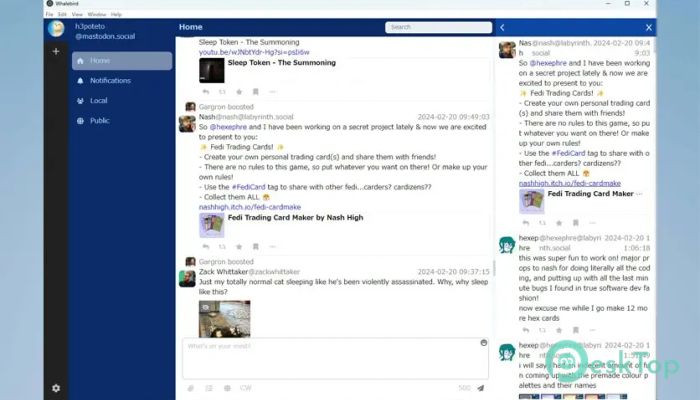The height and width of the screenshot is (400, 700).
Task: Close the detail side panel
Action: (x=649, y=28)
